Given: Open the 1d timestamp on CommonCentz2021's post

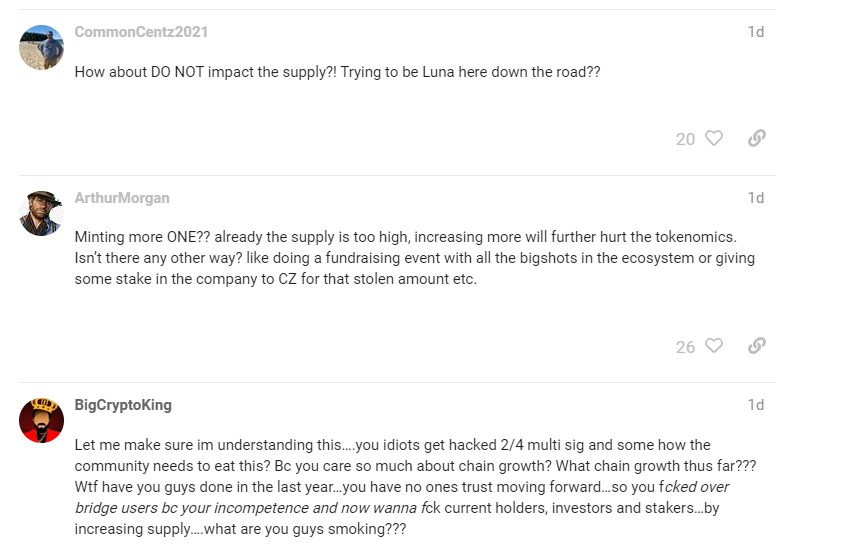Looking at the screenshot, I should point(755,32).
